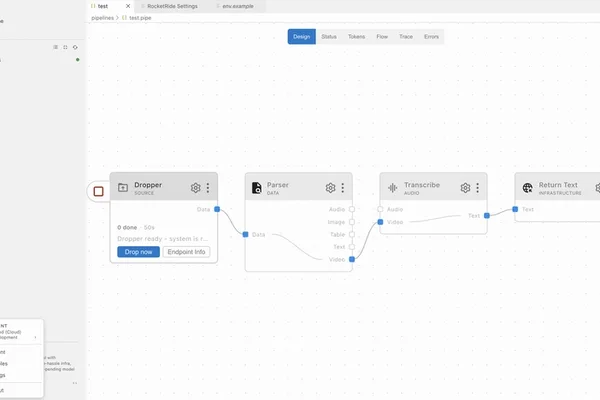Select the Dropper node title

148,185
